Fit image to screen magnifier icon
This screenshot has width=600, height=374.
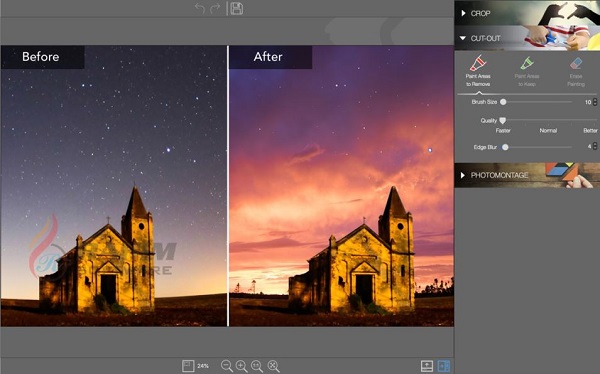(274, 366)
